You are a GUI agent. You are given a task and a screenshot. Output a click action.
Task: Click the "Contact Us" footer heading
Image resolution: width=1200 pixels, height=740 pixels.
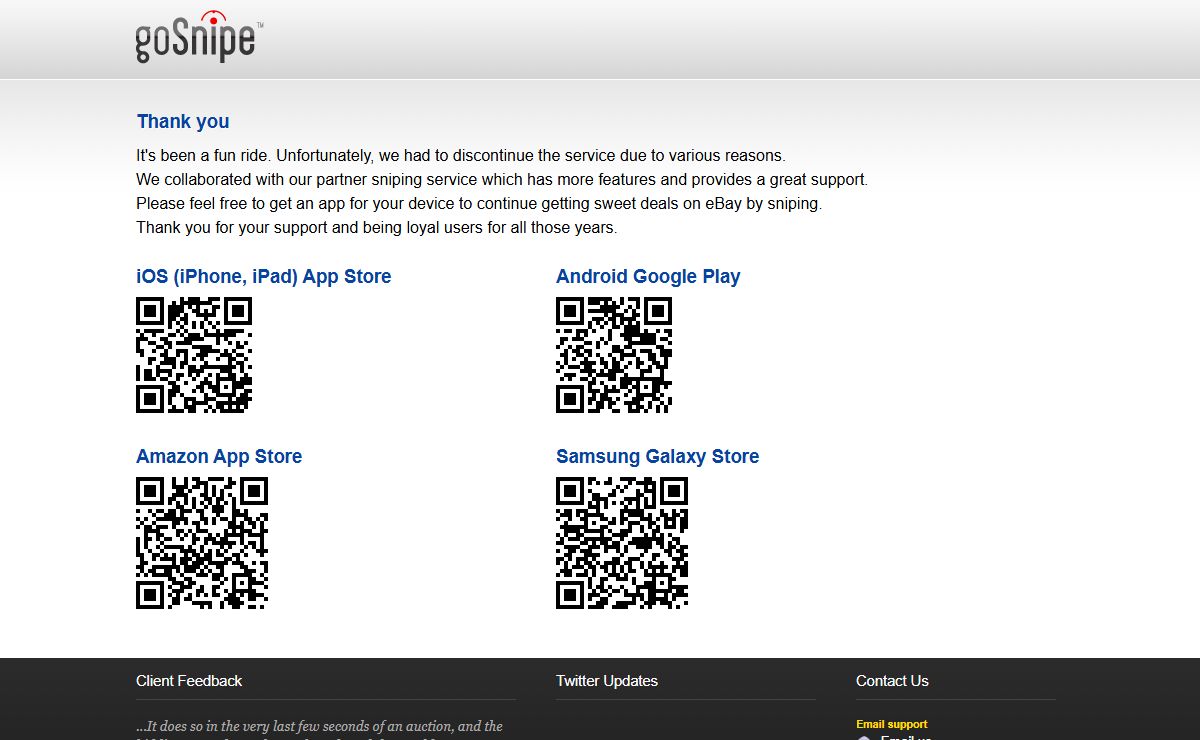coord(892,681)
